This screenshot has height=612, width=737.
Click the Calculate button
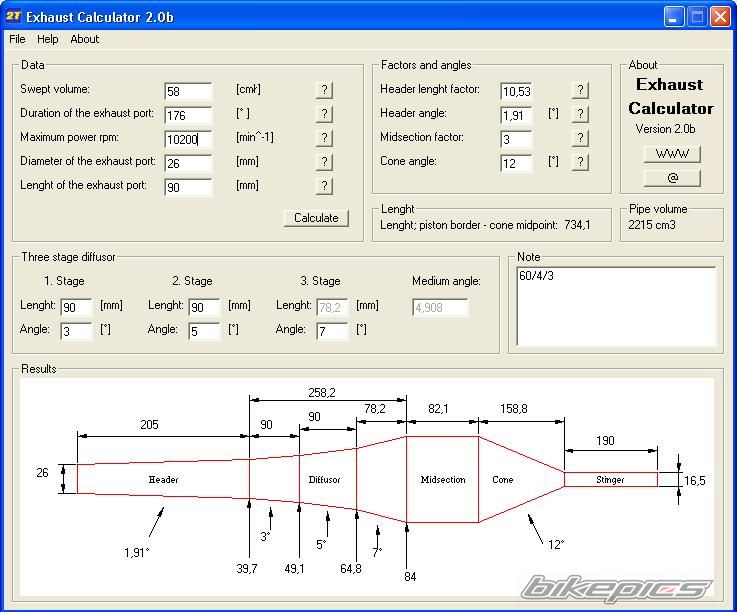(316, 218)
